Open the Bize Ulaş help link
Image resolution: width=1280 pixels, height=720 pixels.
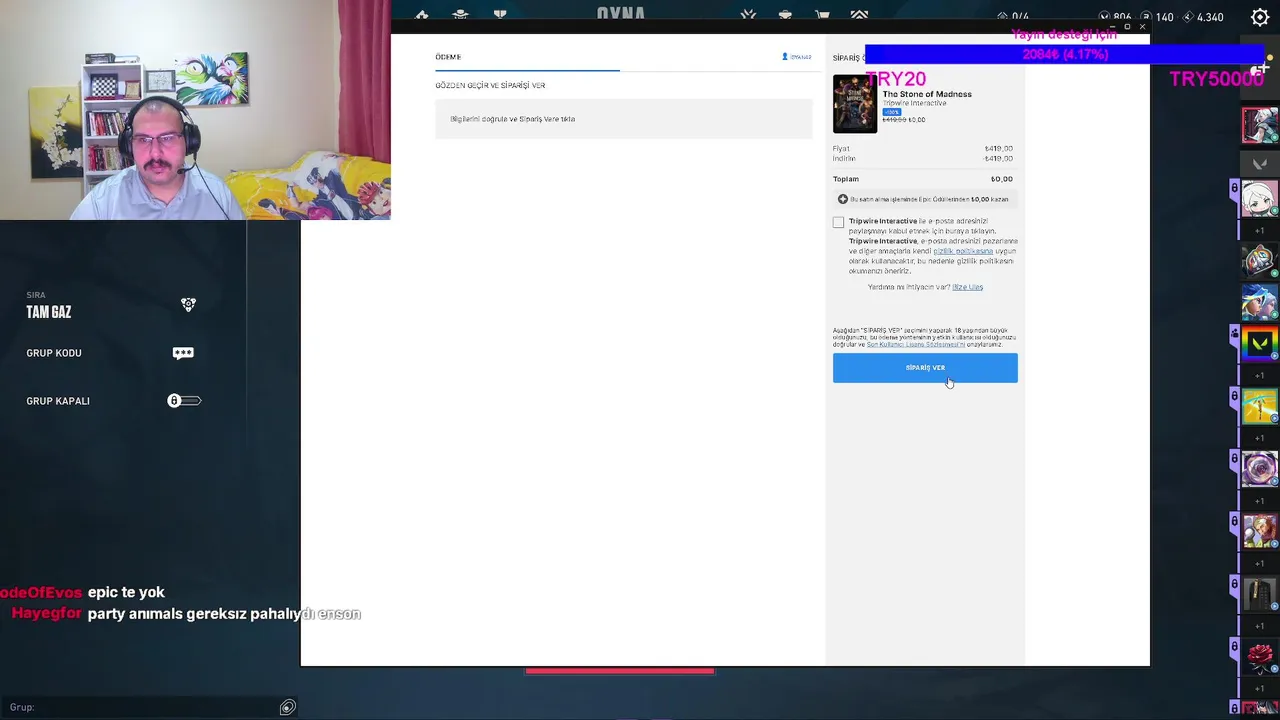point(967,287)
